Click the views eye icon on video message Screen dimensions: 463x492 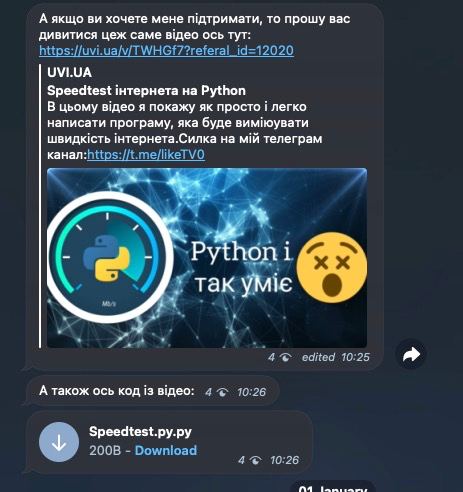(x=285, y=358)
